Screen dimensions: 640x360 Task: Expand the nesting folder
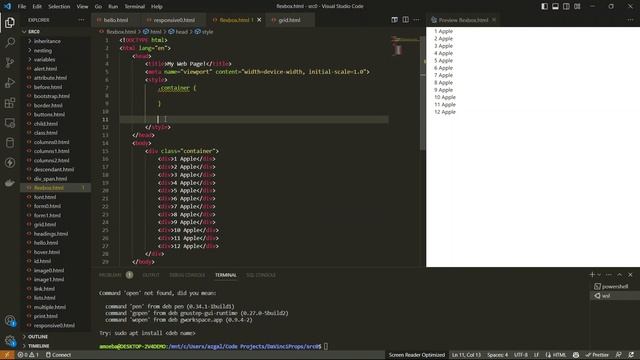tap(42, 51)
